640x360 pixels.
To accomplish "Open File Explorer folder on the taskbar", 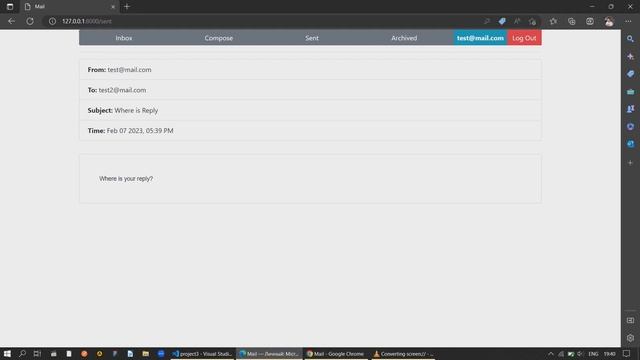I will pos(146,354).
